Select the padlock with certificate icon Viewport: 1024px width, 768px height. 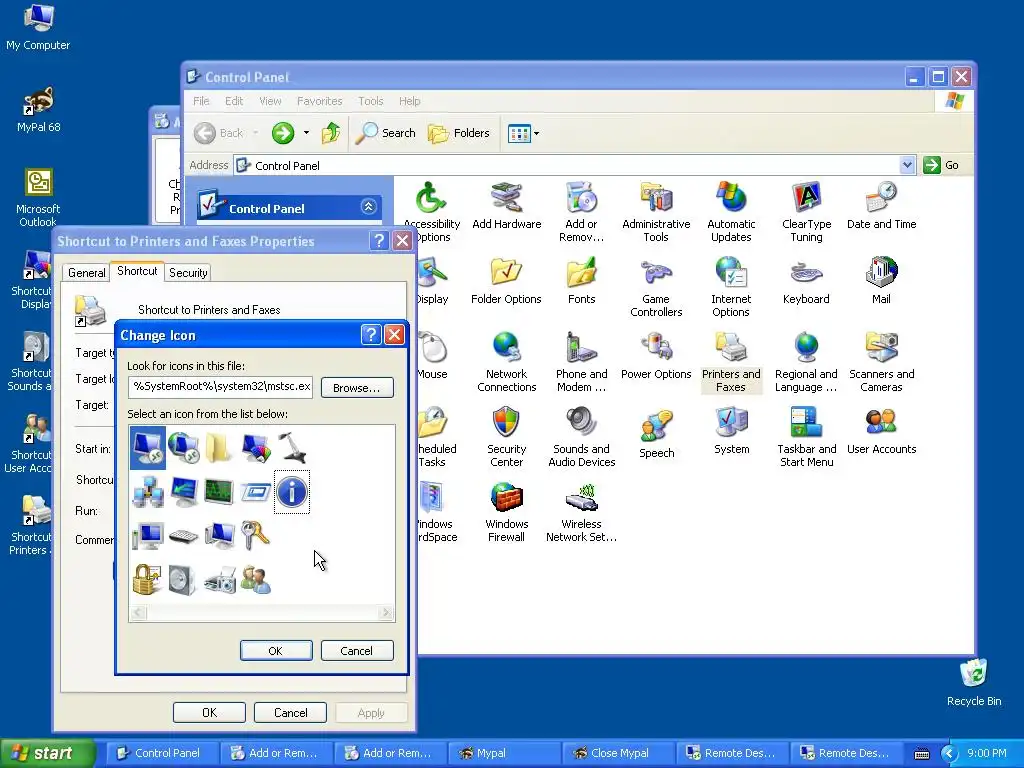[x=148, y=579]
